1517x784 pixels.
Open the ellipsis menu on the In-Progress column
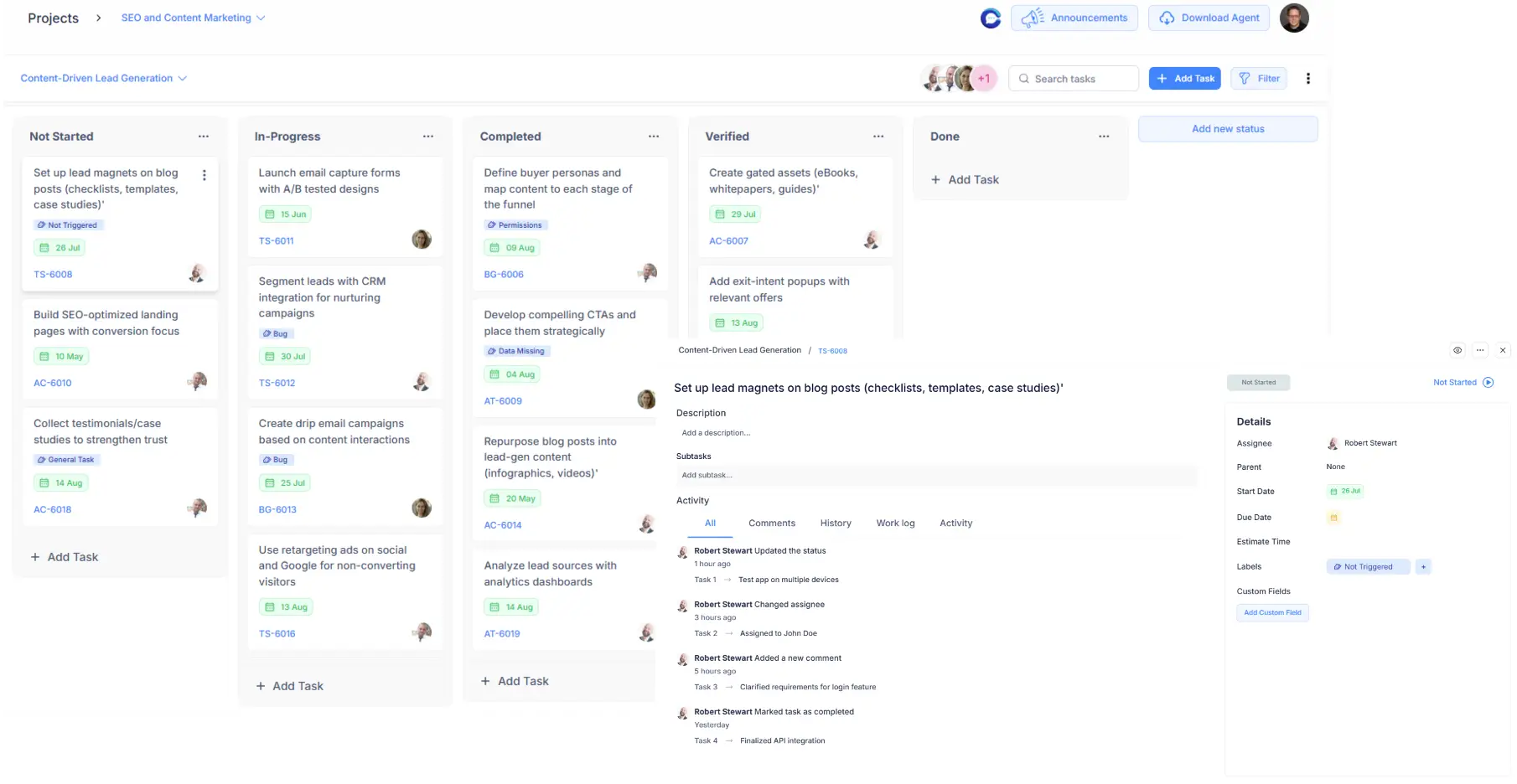click(x=428, y=136)
